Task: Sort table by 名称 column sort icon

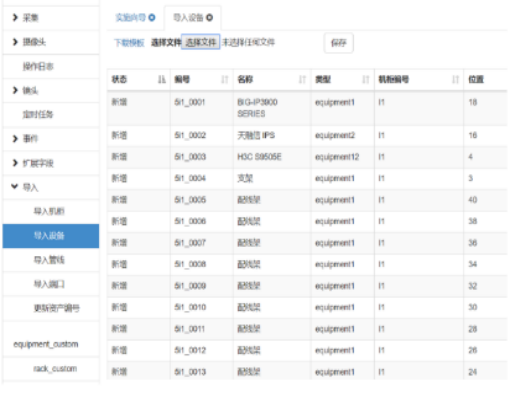Action: tap(302, 80)
